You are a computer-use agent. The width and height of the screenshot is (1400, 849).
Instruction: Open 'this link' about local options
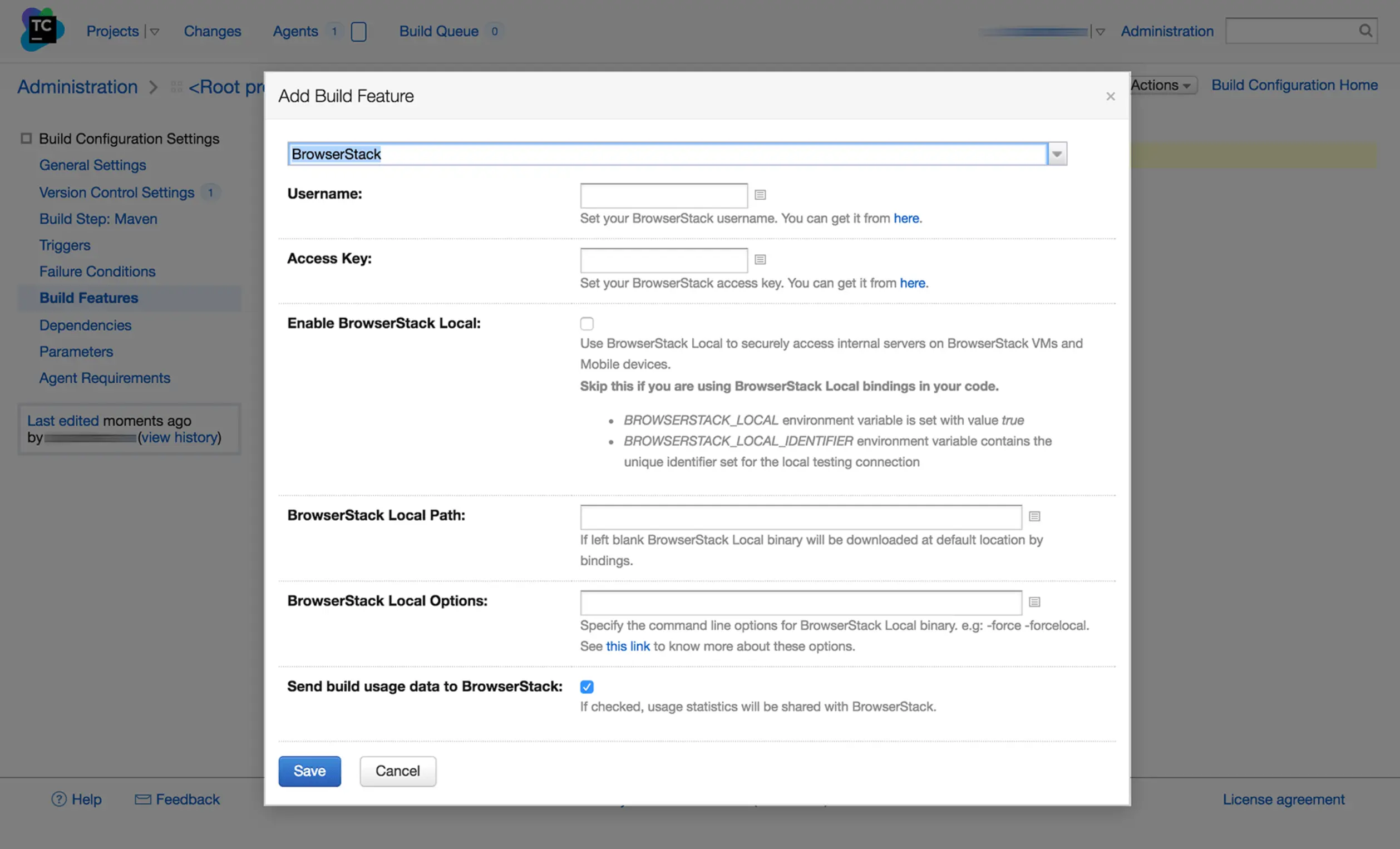tap(627, 646)
